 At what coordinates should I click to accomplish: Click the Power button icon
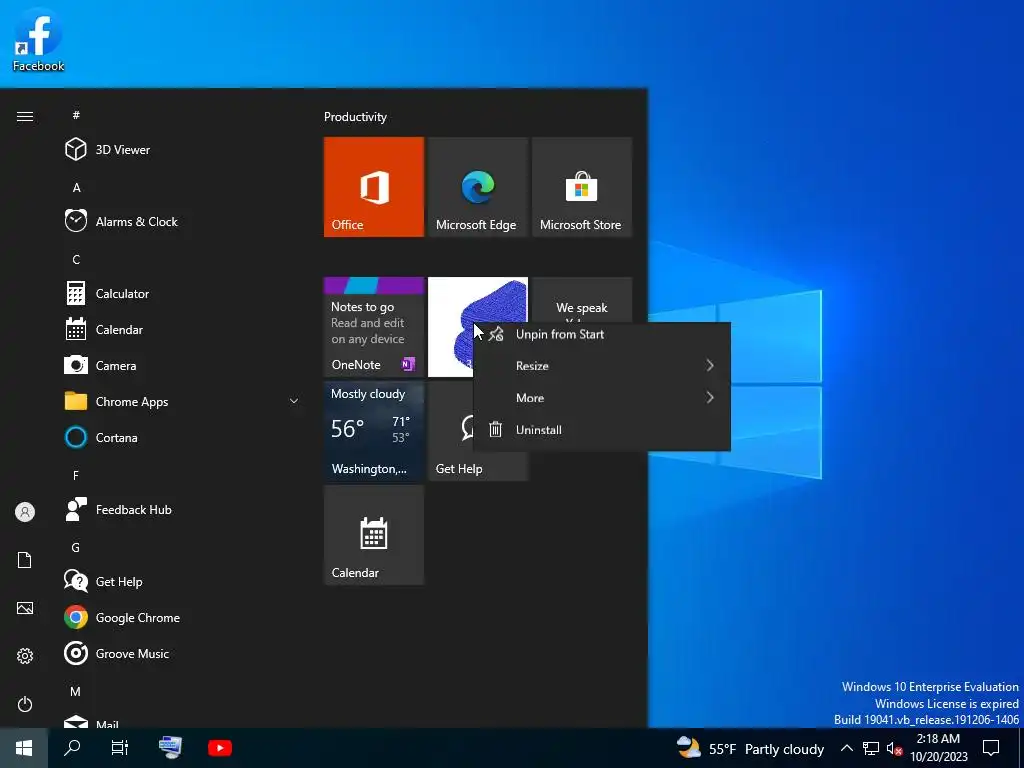[25, 704]
